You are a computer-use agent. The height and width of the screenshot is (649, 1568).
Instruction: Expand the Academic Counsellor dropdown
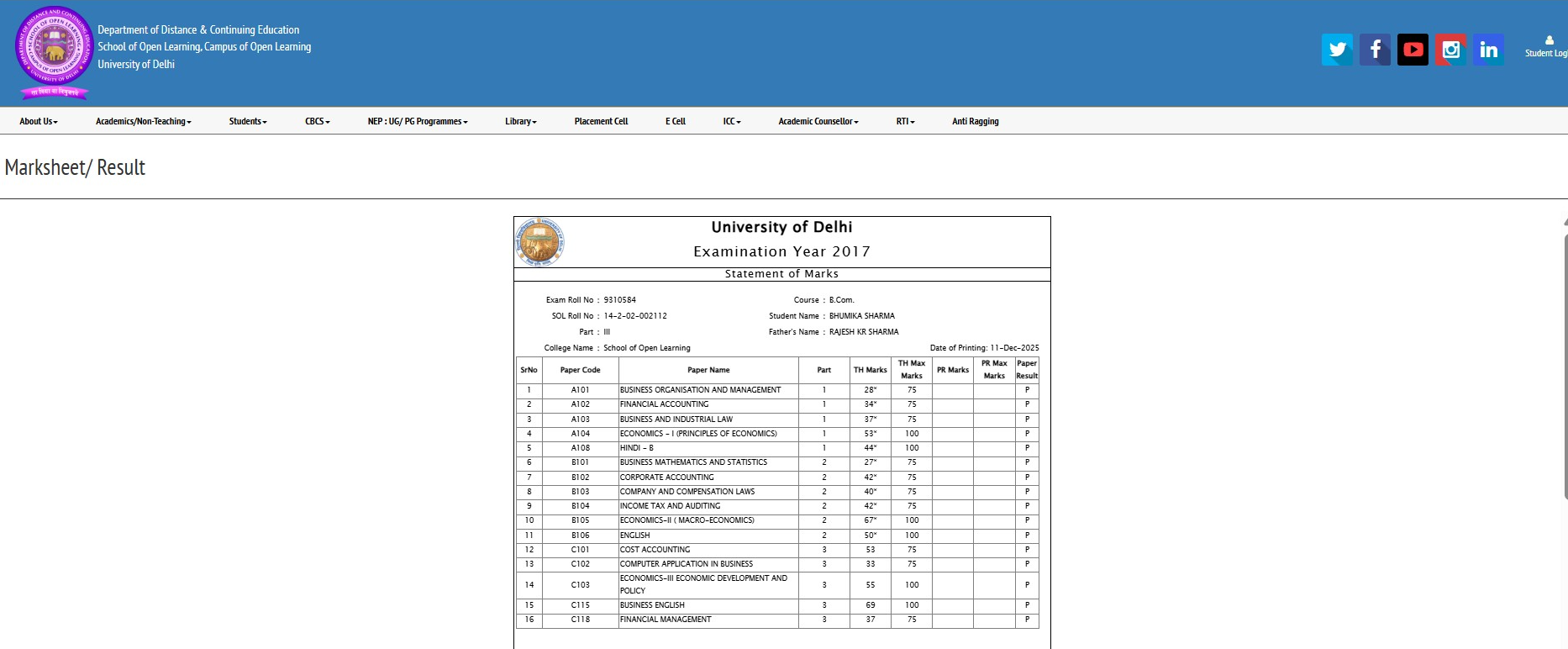tap(818, 121)
